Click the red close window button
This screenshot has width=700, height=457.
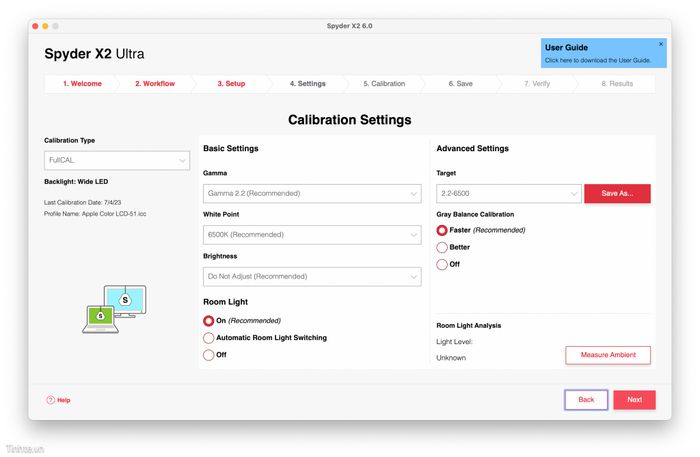pos(35,26)
